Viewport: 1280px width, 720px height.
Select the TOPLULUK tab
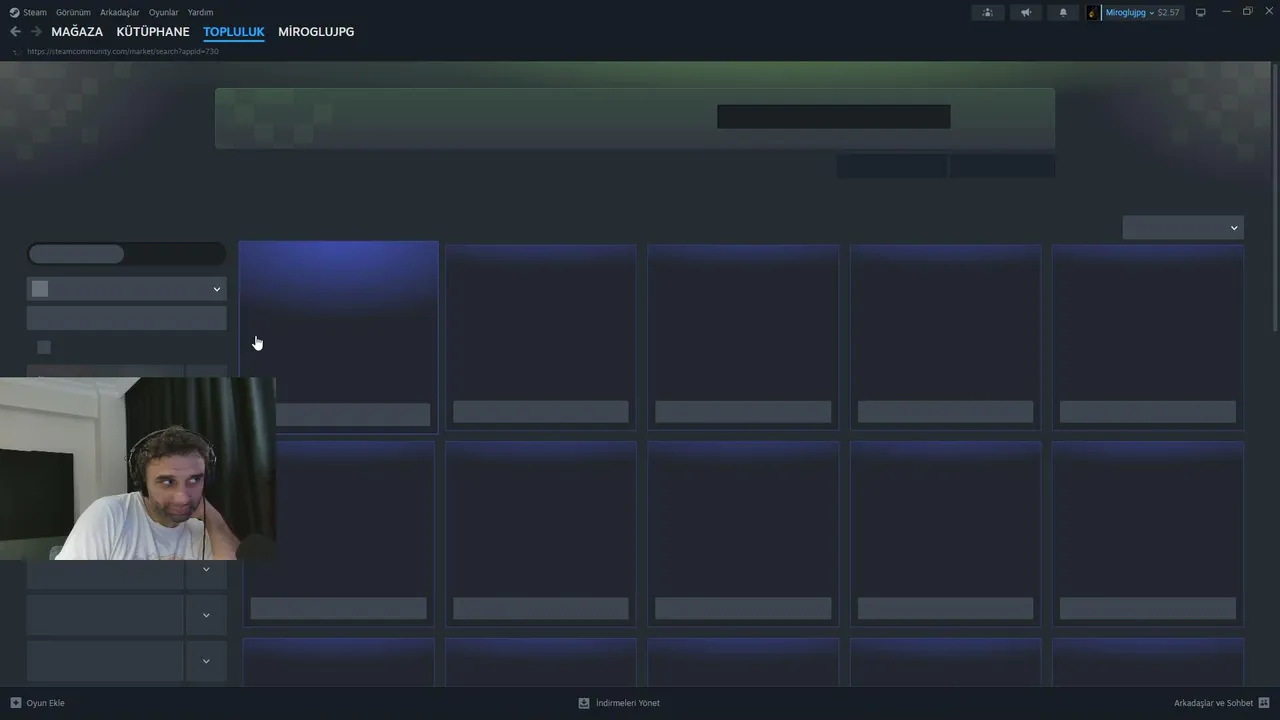[x=234, y=32]
